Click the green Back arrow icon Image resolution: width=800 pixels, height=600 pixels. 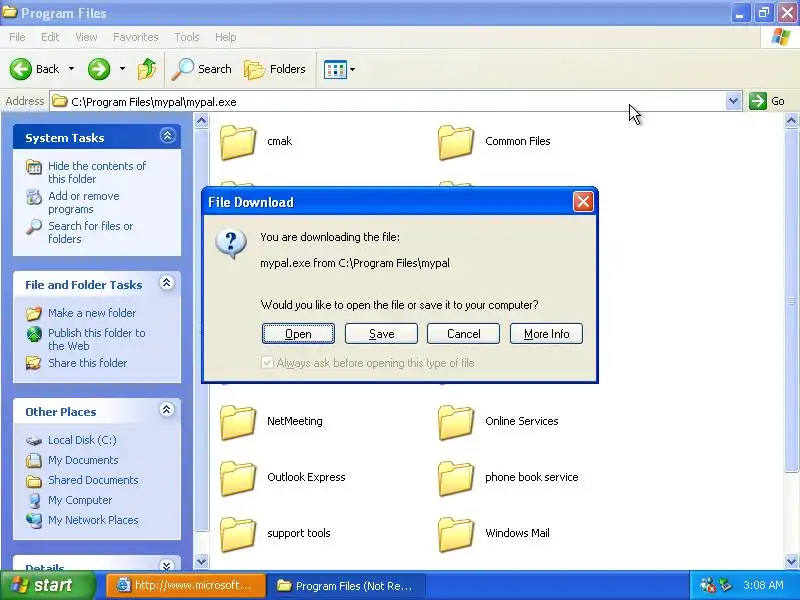tap(21, 69)
